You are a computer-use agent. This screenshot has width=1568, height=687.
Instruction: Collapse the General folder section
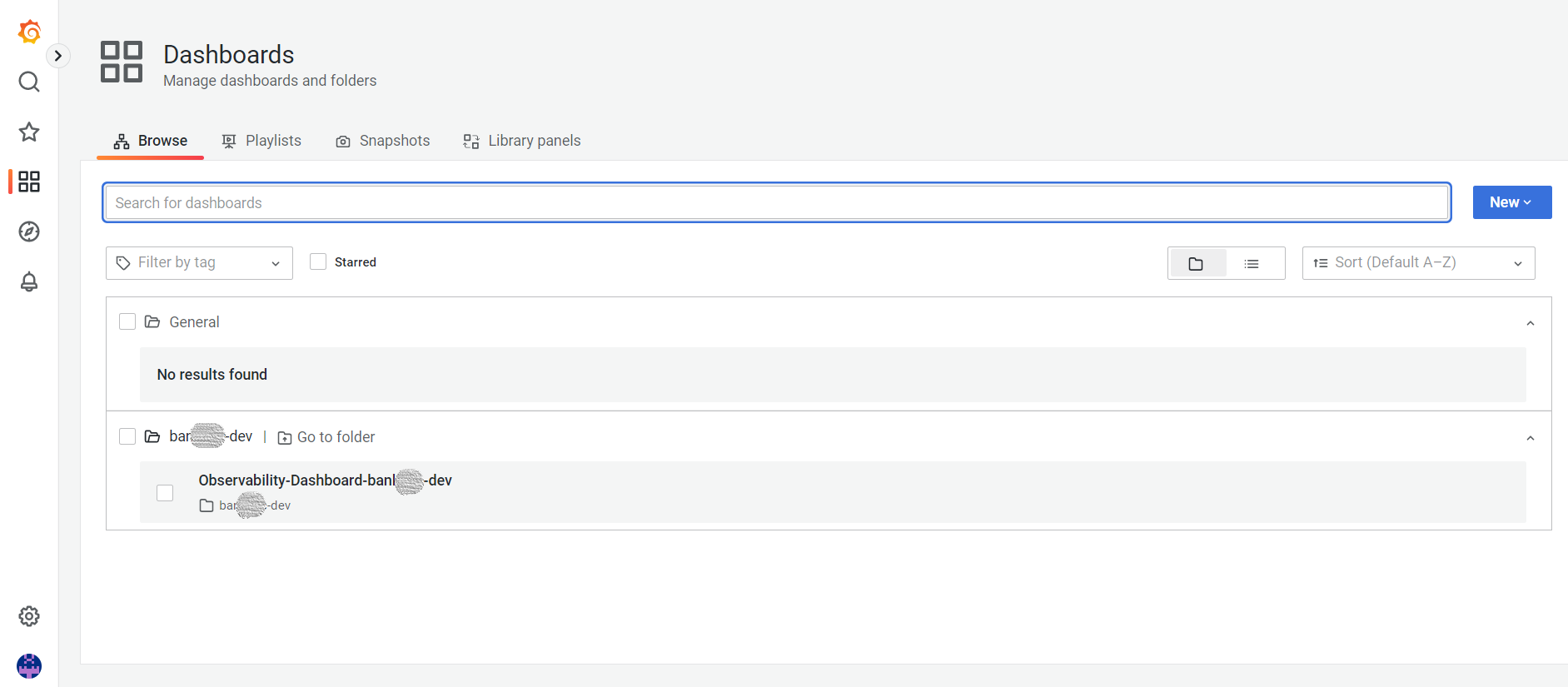1530,323
